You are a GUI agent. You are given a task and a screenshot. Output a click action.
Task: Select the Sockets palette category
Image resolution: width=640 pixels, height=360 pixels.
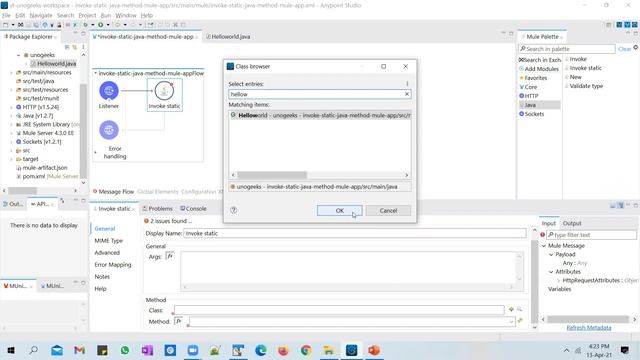click(531, 114)
